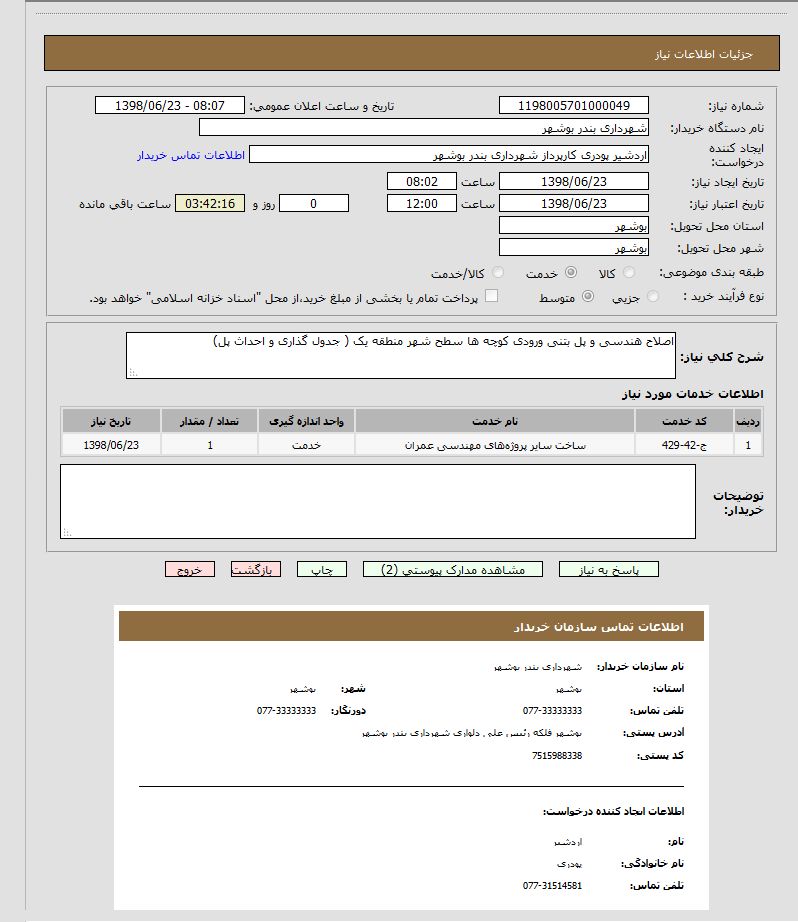Select the خدمت radio option
Viewport: 798px width, 922px height.
570,273
